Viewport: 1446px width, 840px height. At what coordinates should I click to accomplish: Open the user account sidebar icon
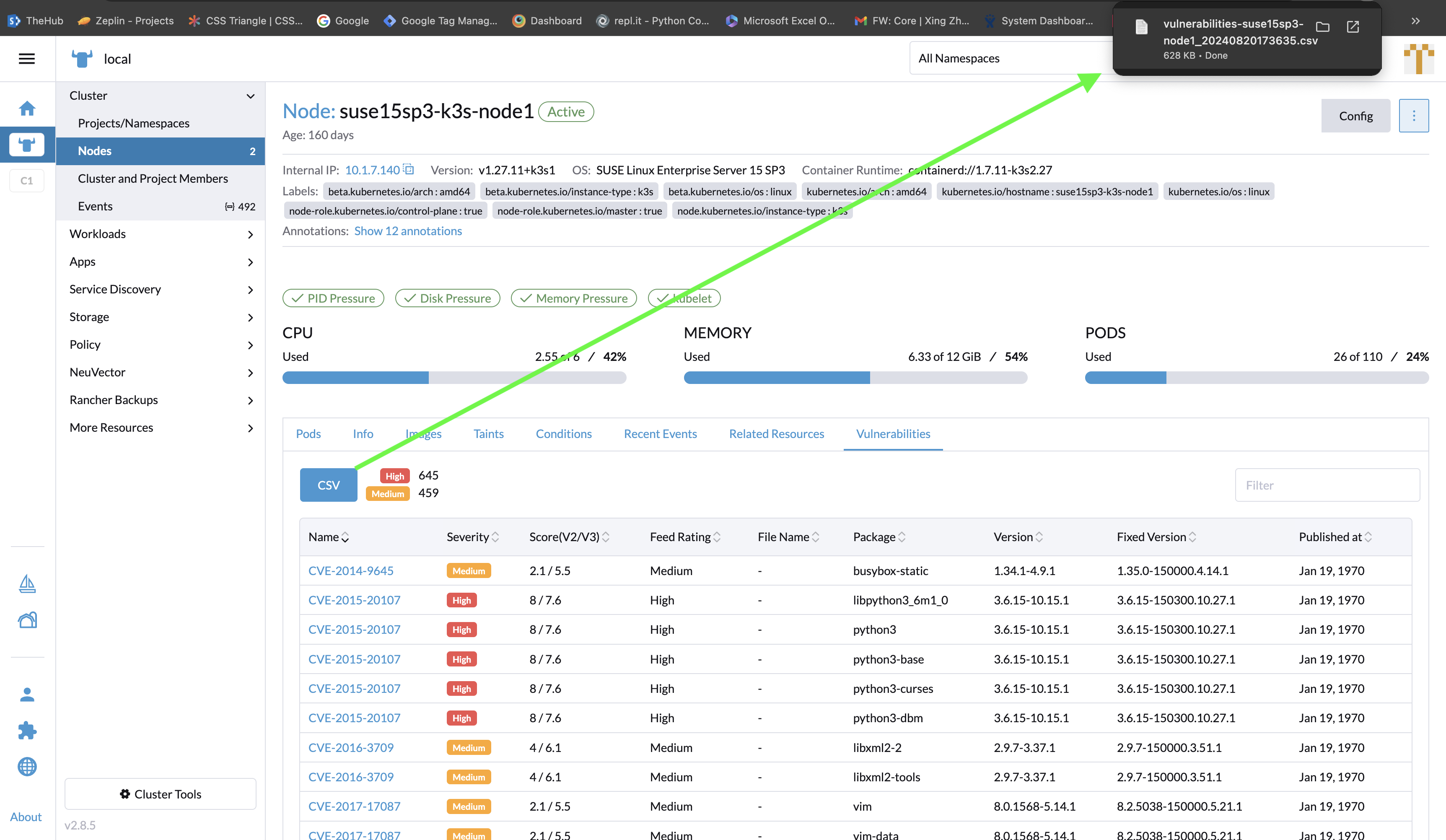pyautogui.click(x=27, y=695)
